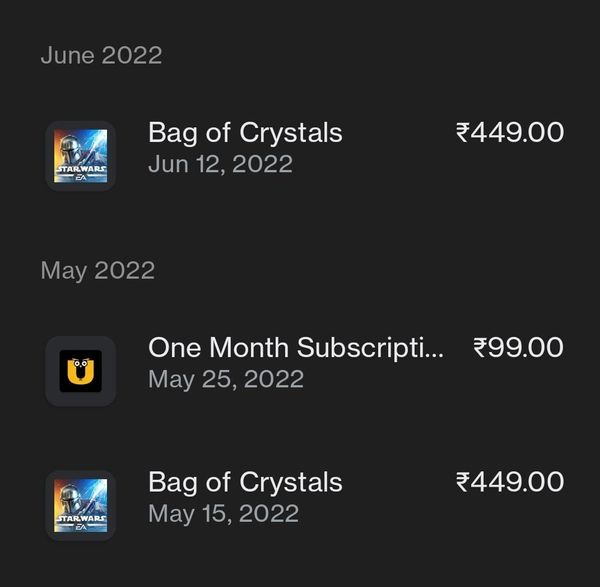Tap the June 2022 section header
The width and height of the screenshot is (600, 587).
point(101,55)
